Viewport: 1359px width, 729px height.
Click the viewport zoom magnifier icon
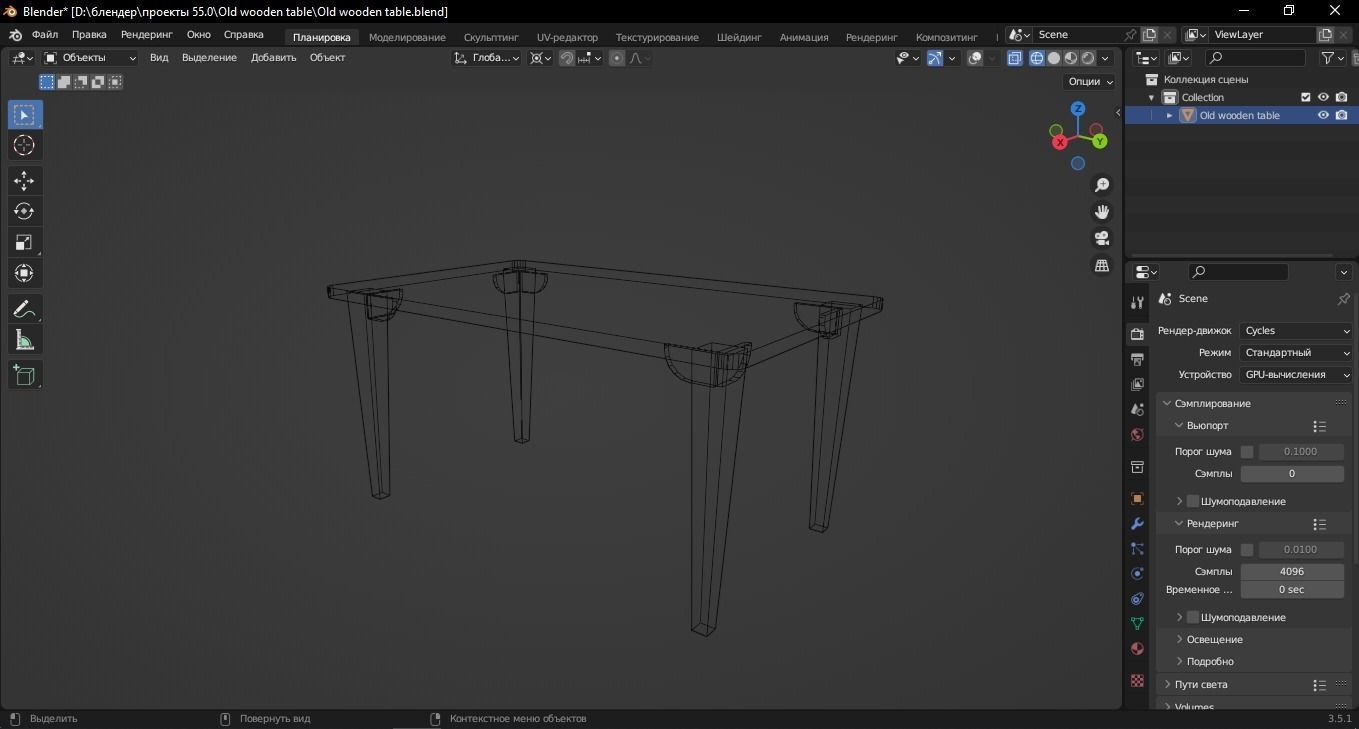[x=1102, y=185]
